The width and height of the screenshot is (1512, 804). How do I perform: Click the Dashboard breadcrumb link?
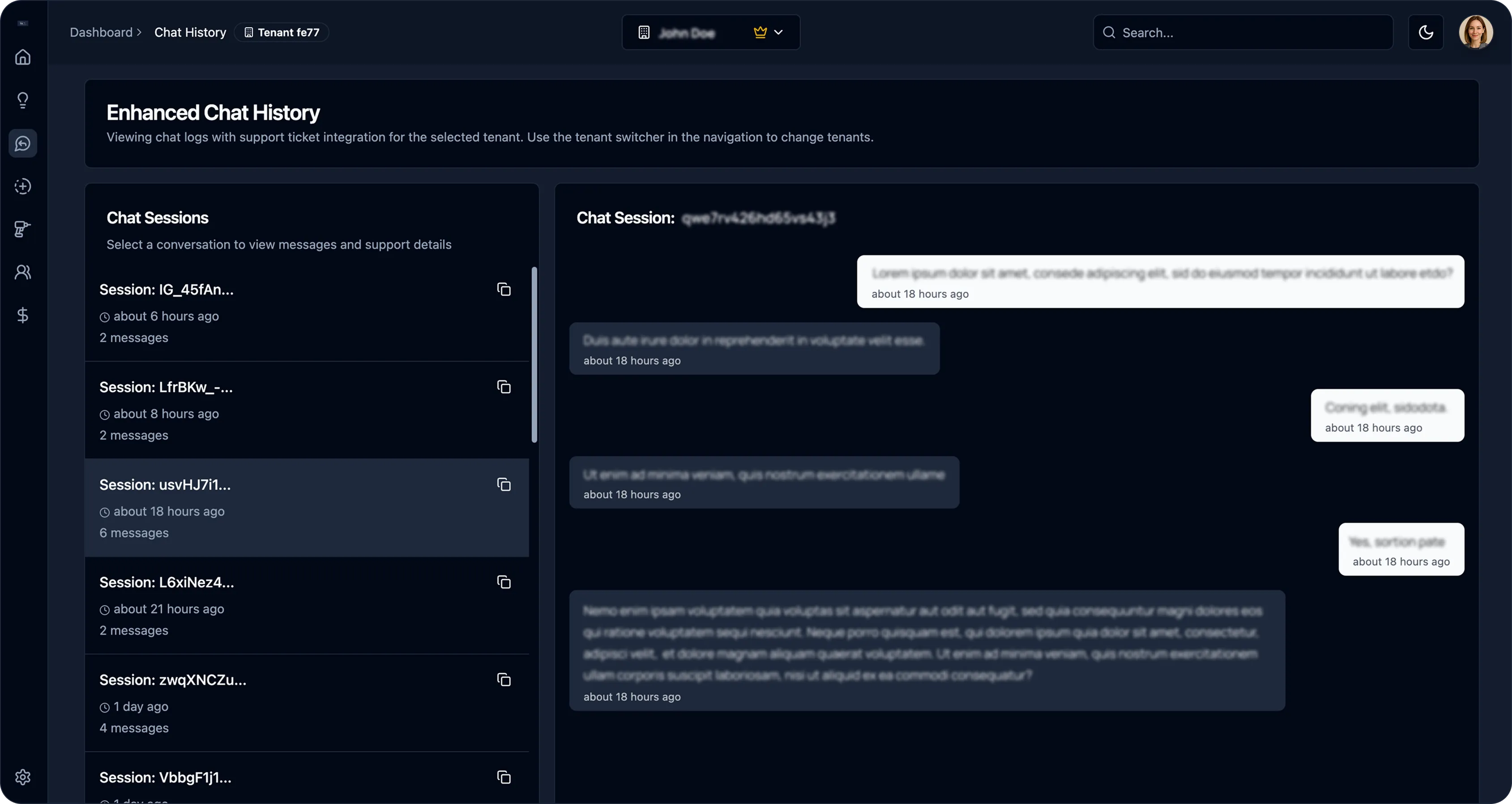(x=101, y=32)
